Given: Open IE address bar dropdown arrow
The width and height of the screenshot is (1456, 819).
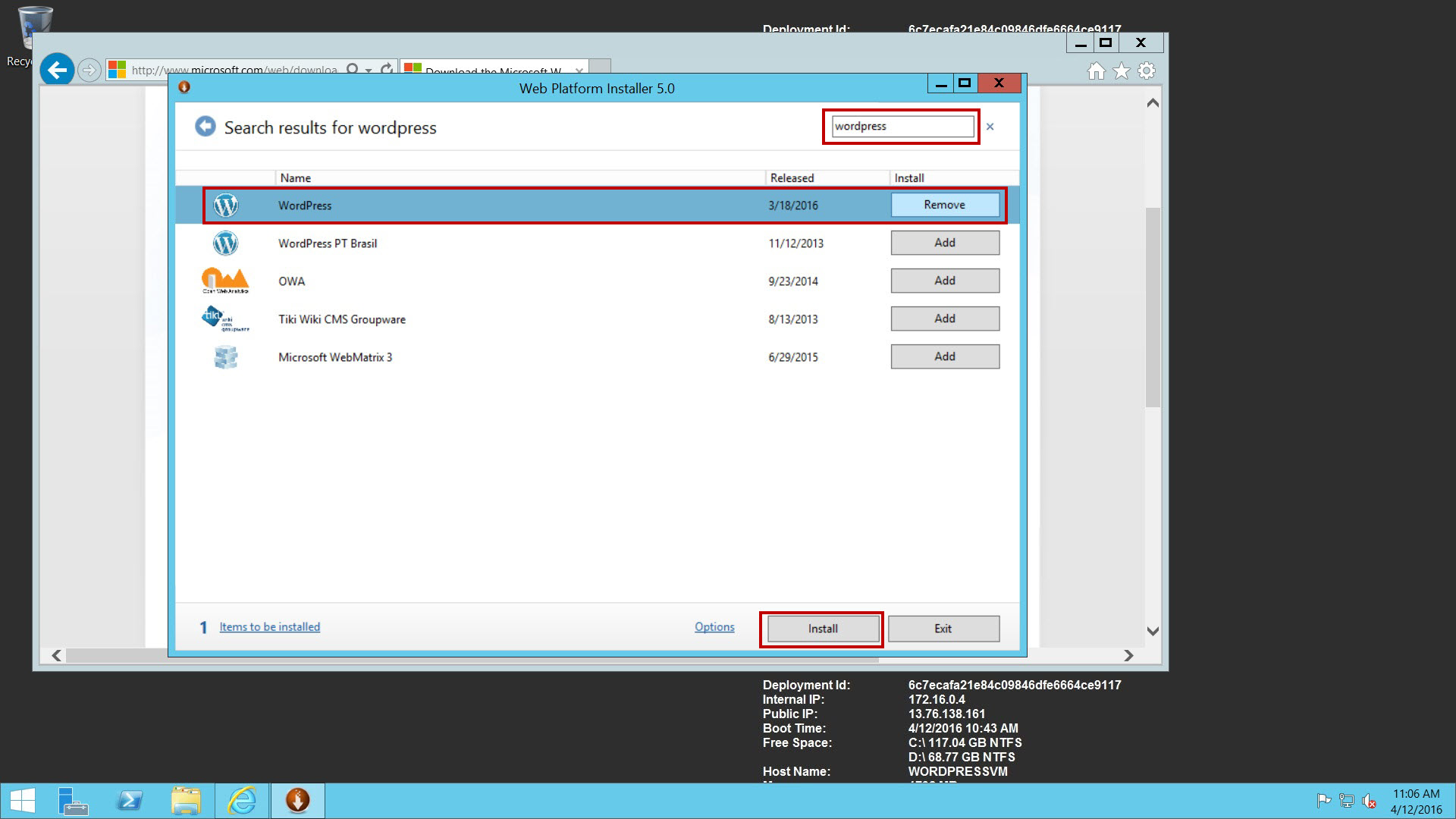Looking at the screenshot, I should tap(369, 71).
